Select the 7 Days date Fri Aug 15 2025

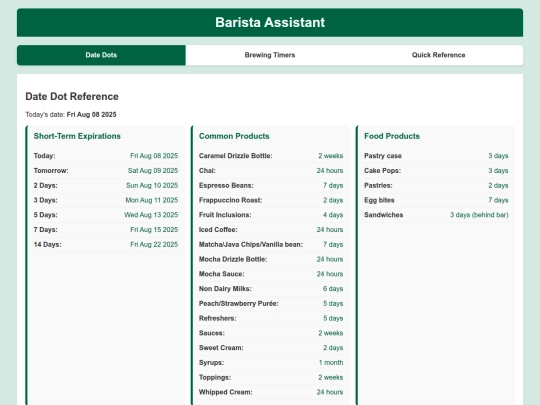(154, 230)
